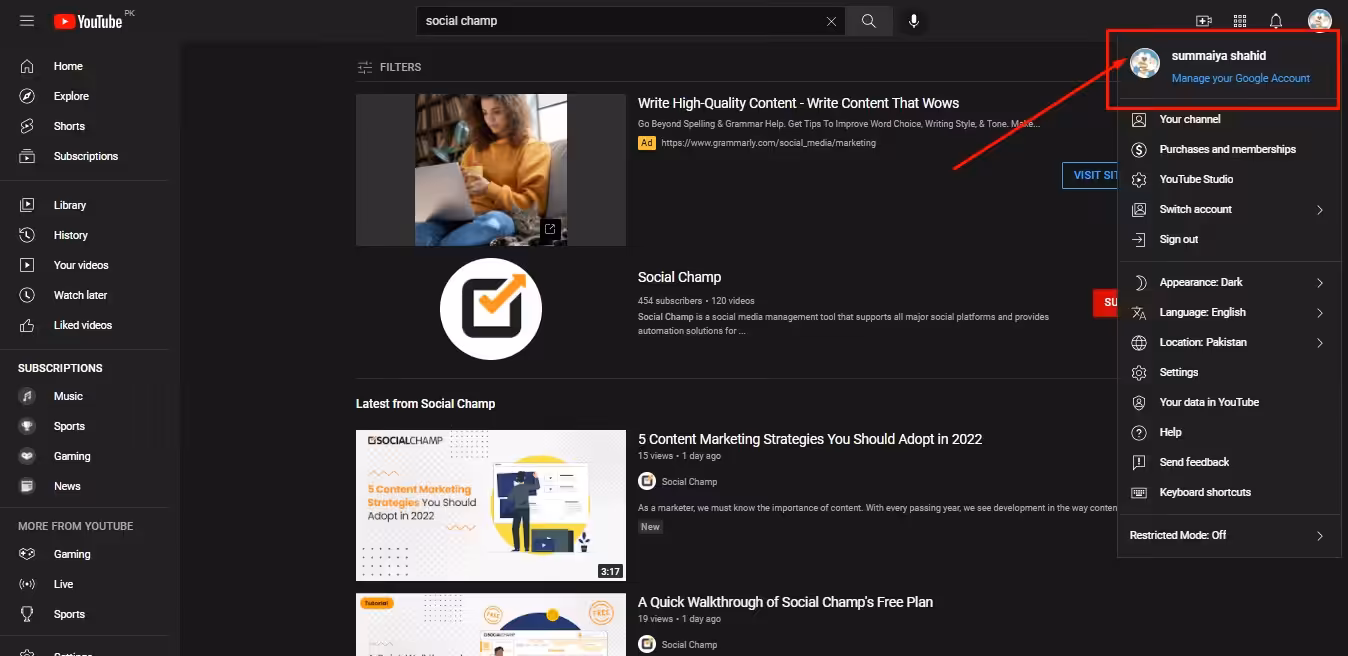Expand the Switch account submenu

point(1229,209)
